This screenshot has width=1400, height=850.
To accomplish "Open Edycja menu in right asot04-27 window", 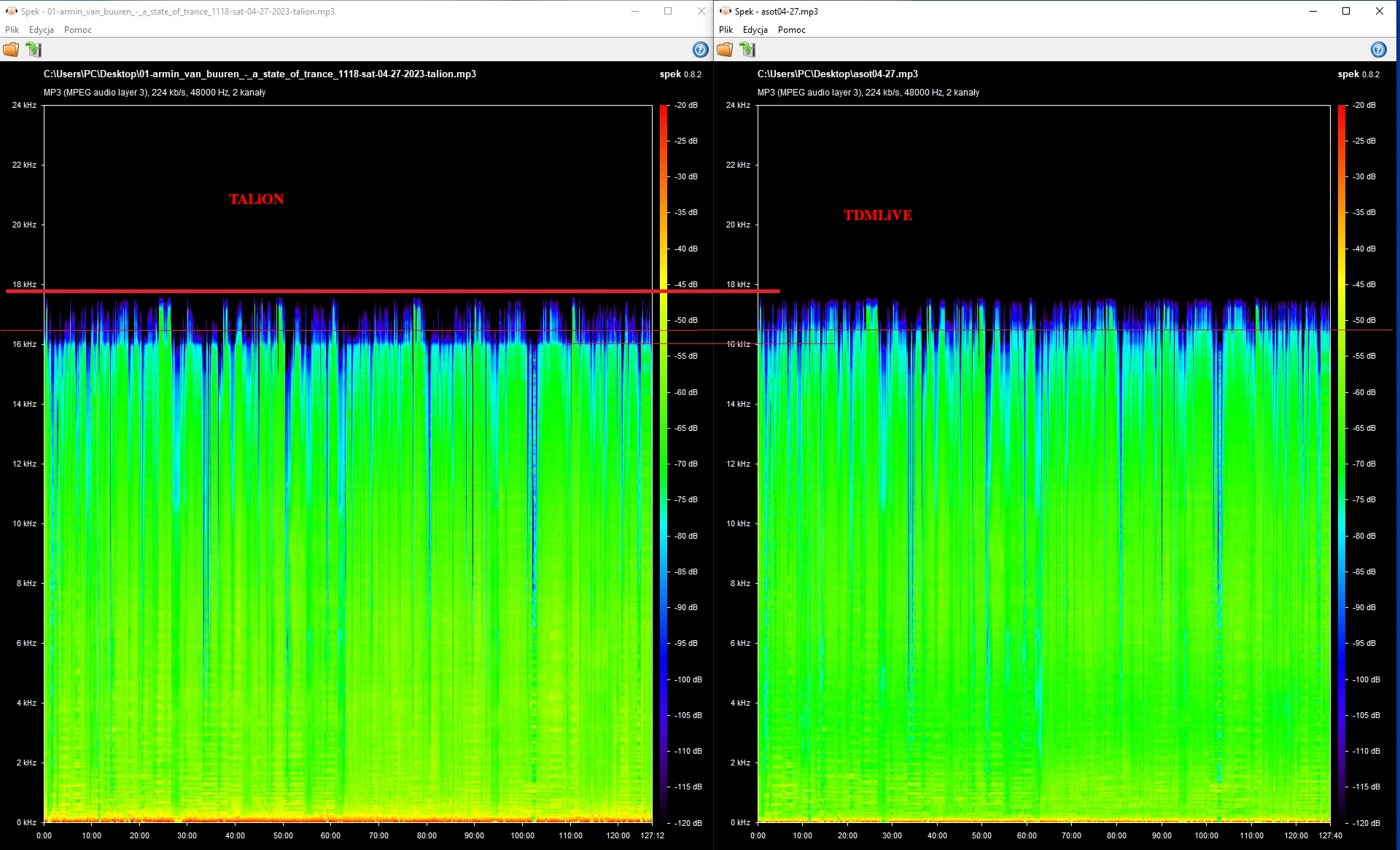I will click(x=755, y=30).
